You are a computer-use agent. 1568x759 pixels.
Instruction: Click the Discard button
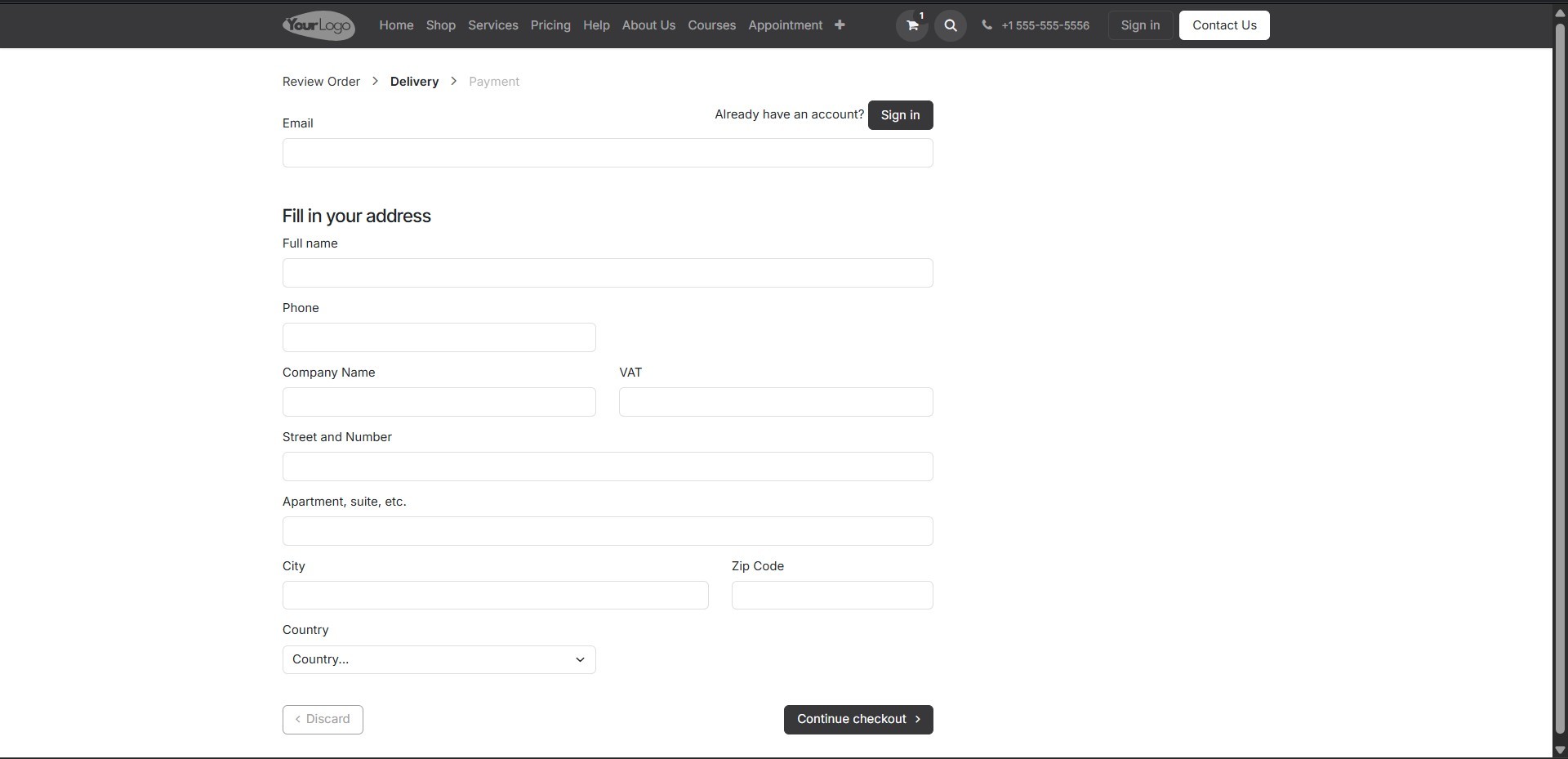(323, 720)
